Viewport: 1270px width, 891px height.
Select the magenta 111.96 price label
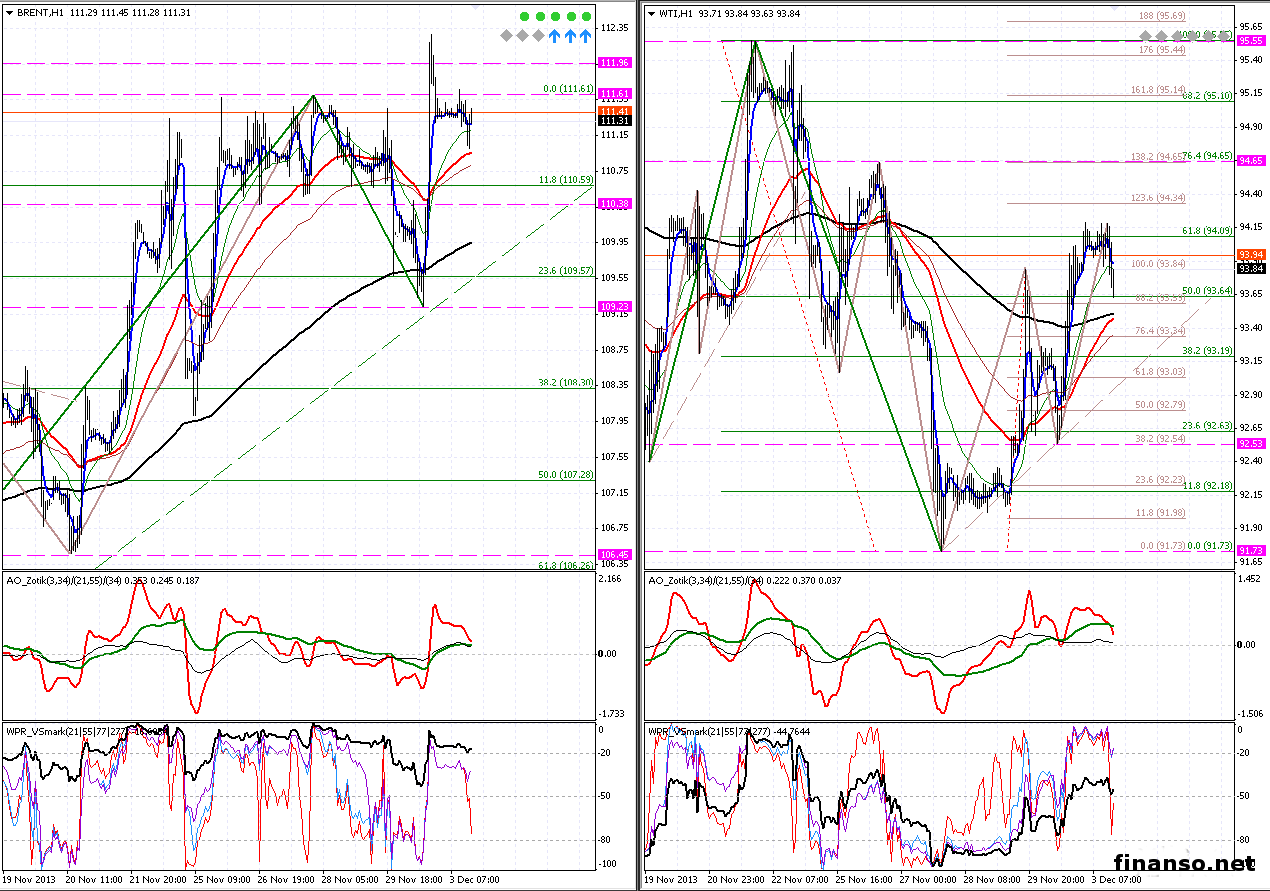click(x=612, y=62)
